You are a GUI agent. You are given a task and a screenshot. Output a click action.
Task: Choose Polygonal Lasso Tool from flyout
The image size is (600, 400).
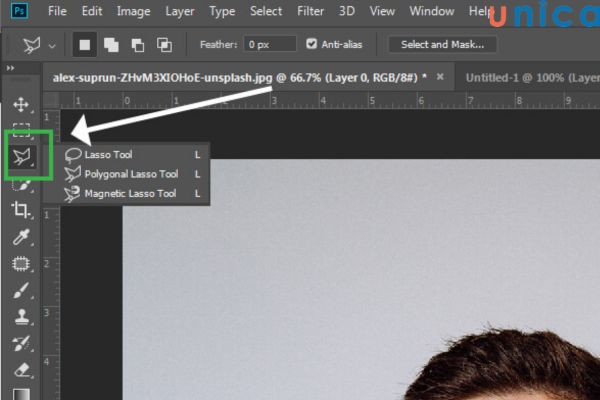(133, 174)
